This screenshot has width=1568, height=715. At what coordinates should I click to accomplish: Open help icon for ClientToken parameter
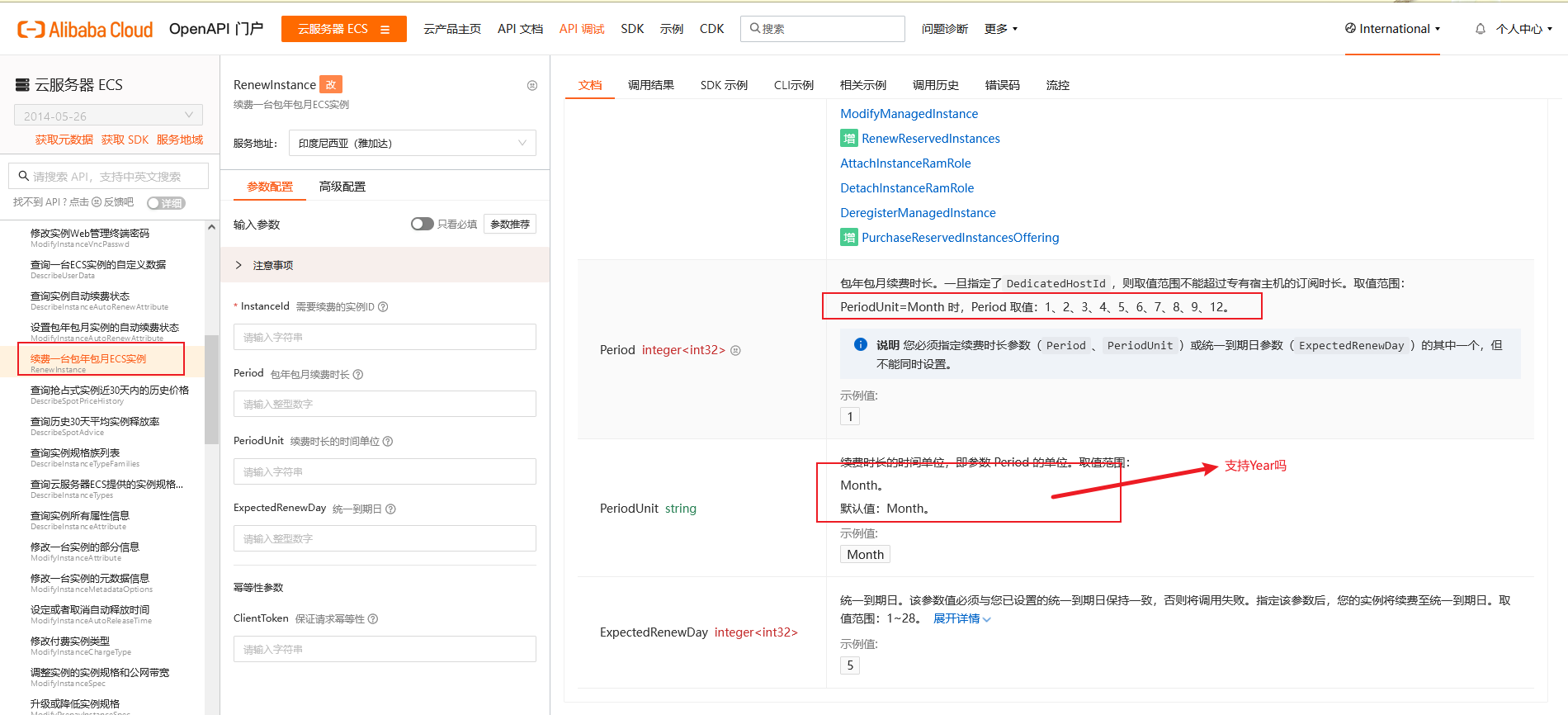pos(373,619)
